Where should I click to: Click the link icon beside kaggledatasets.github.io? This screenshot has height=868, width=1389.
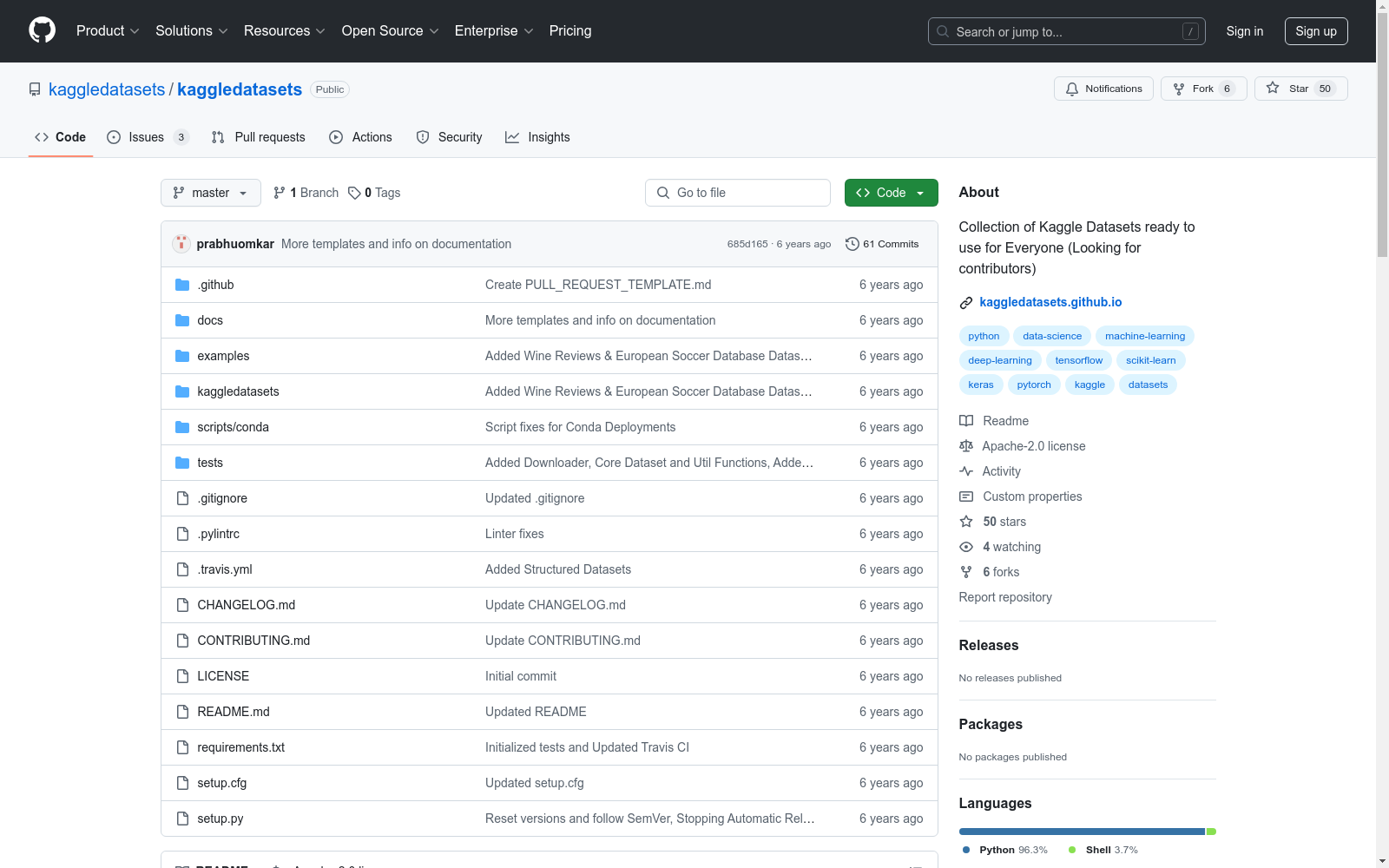point(966,303)
